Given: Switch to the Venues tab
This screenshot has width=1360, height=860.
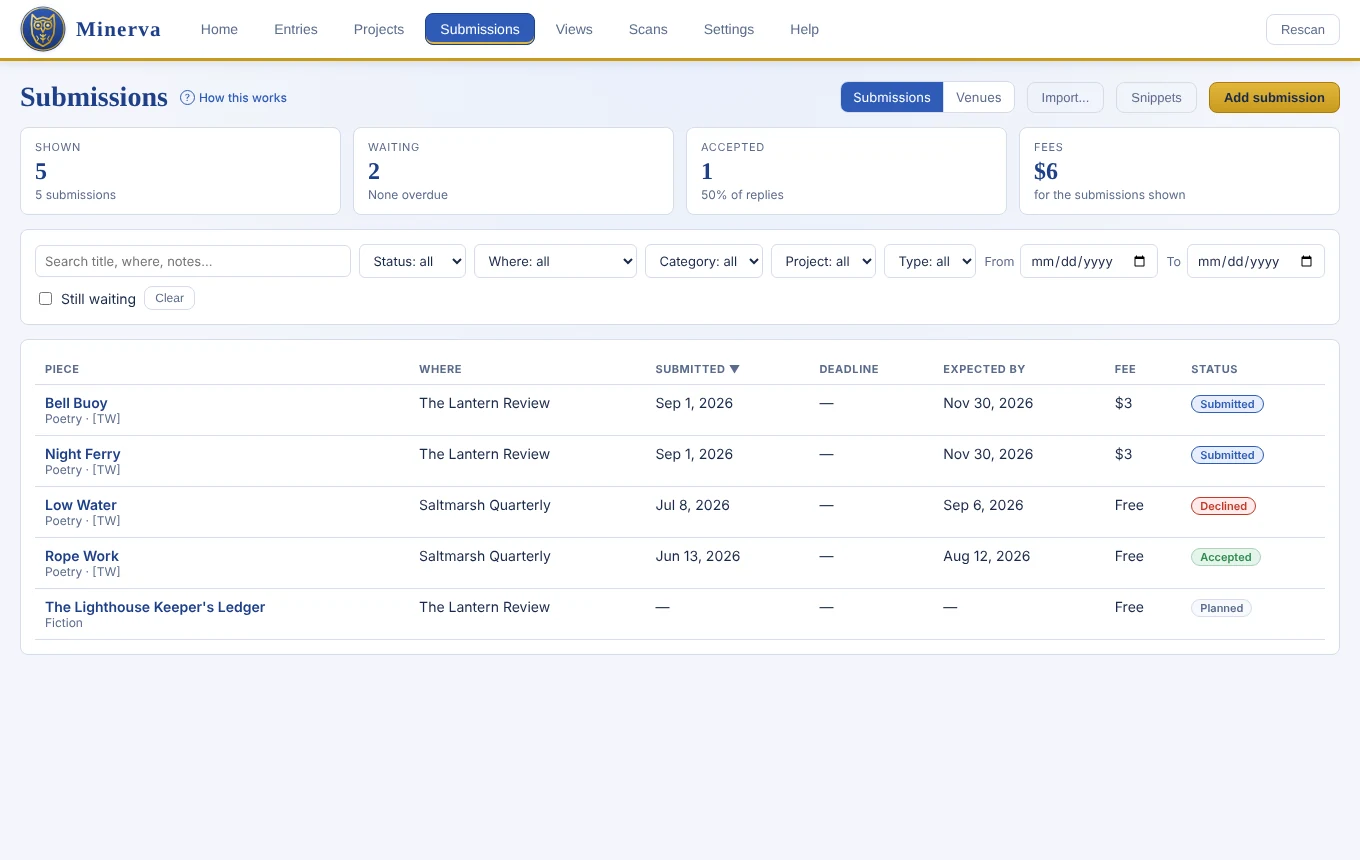Looking at the screenshot, I should (x=979, y=97).
